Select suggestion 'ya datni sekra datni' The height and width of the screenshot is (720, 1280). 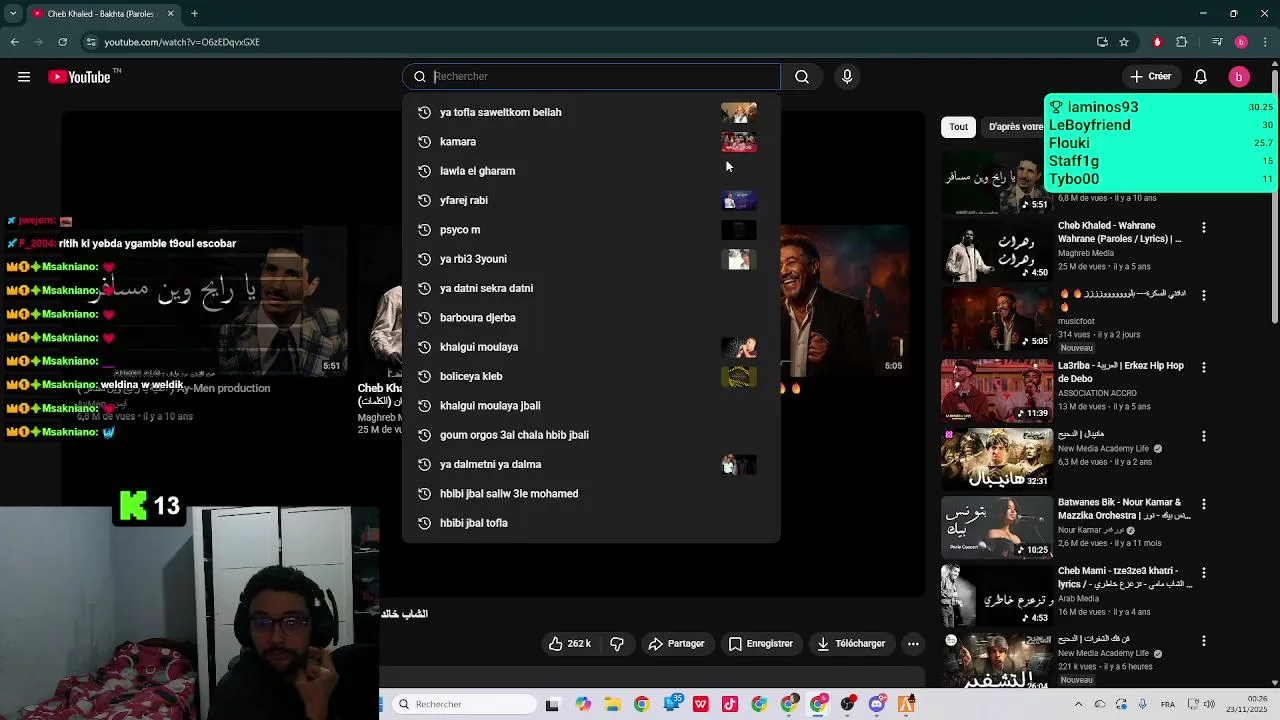[x=591, y=288]
